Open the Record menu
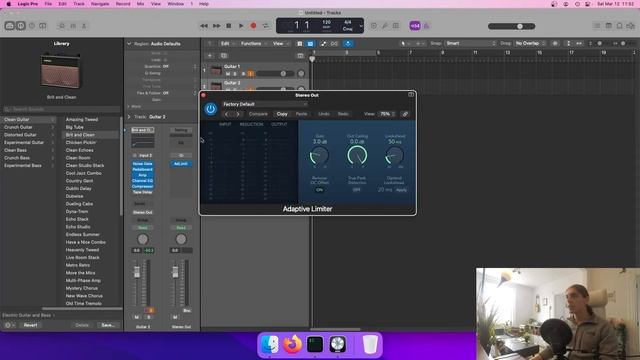640x360 pixels. [123, 4]
